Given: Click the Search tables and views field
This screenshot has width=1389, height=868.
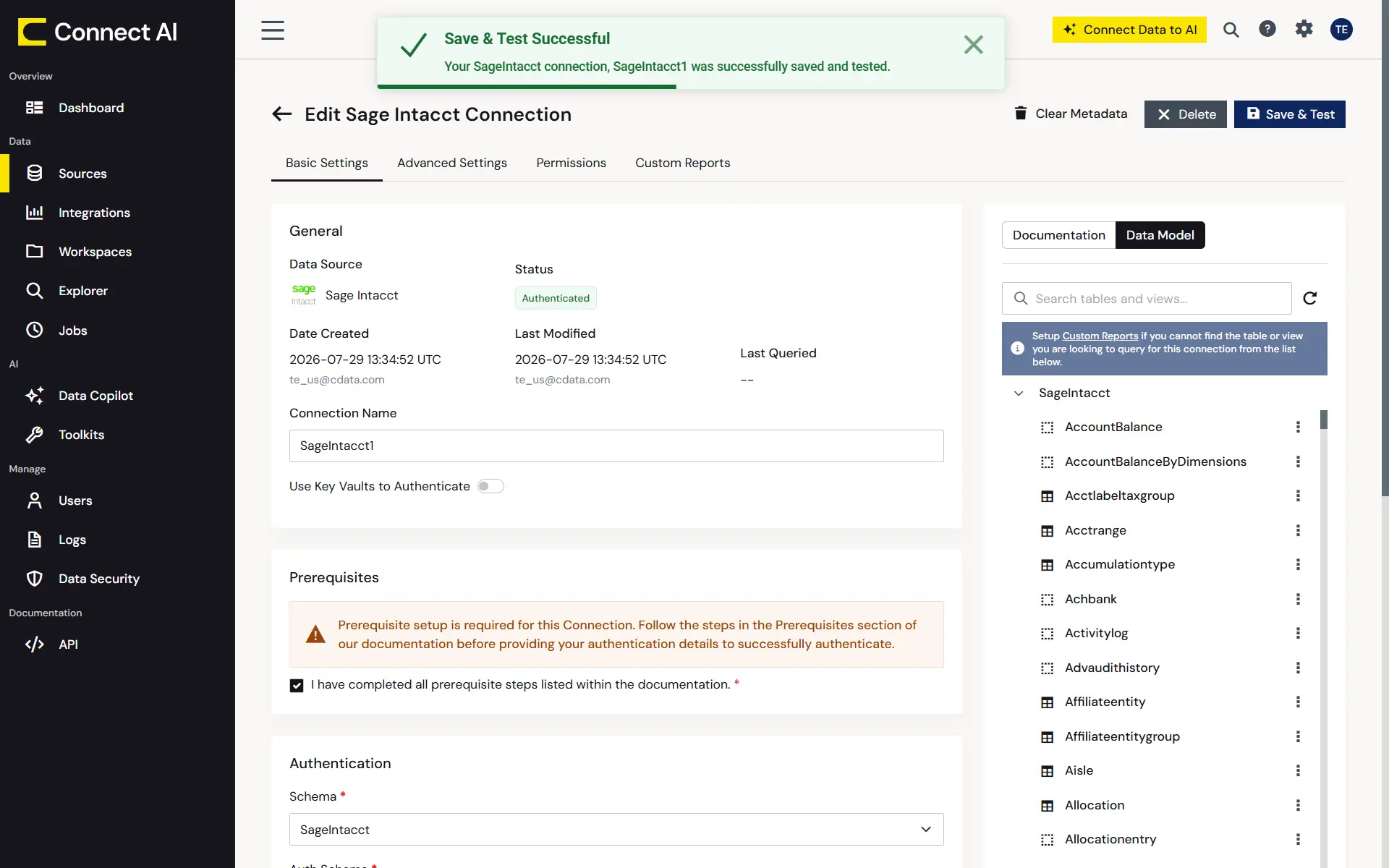Looking at the screenshot, I should tap(1147, 299).
